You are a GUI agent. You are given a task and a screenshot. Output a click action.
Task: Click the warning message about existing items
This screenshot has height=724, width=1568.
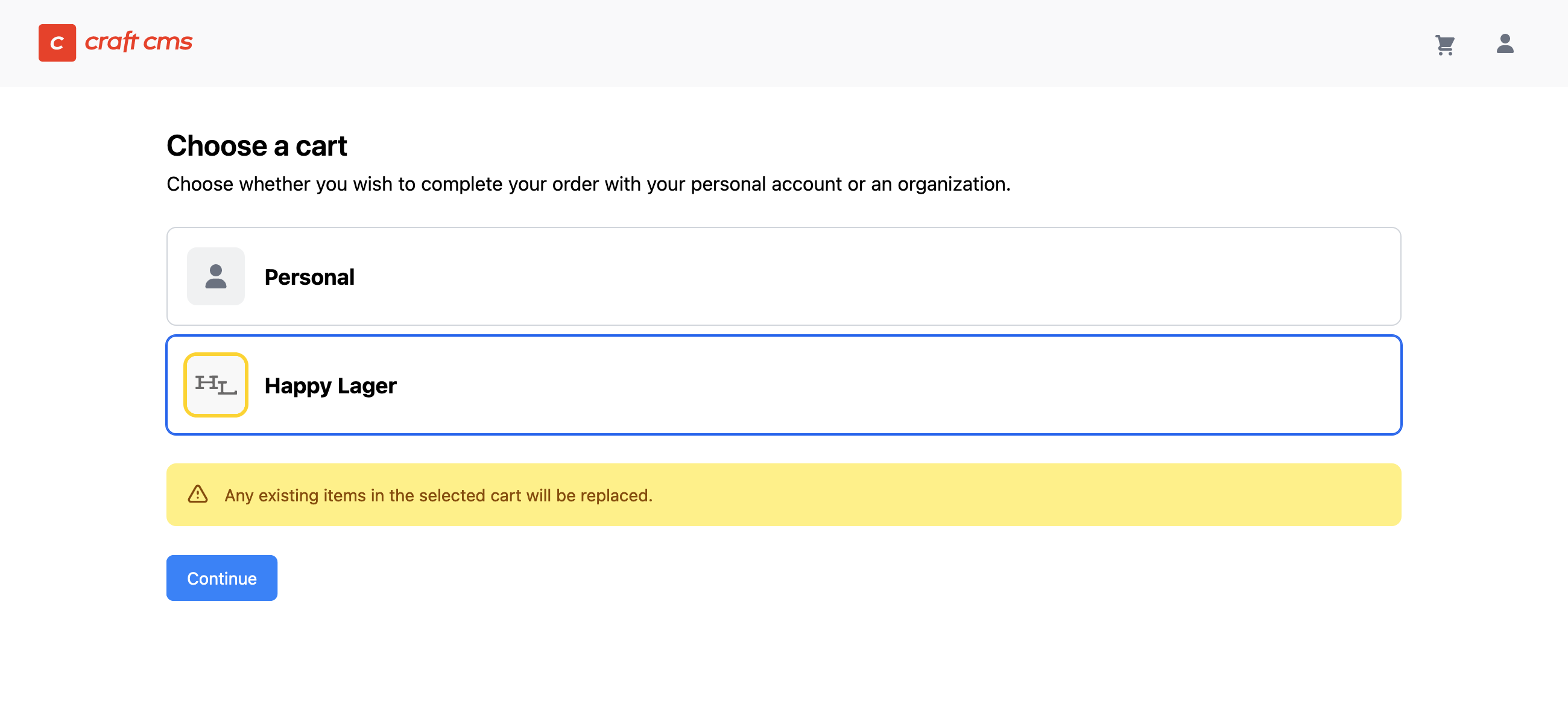pyautogui.click(x=438, y=496)
